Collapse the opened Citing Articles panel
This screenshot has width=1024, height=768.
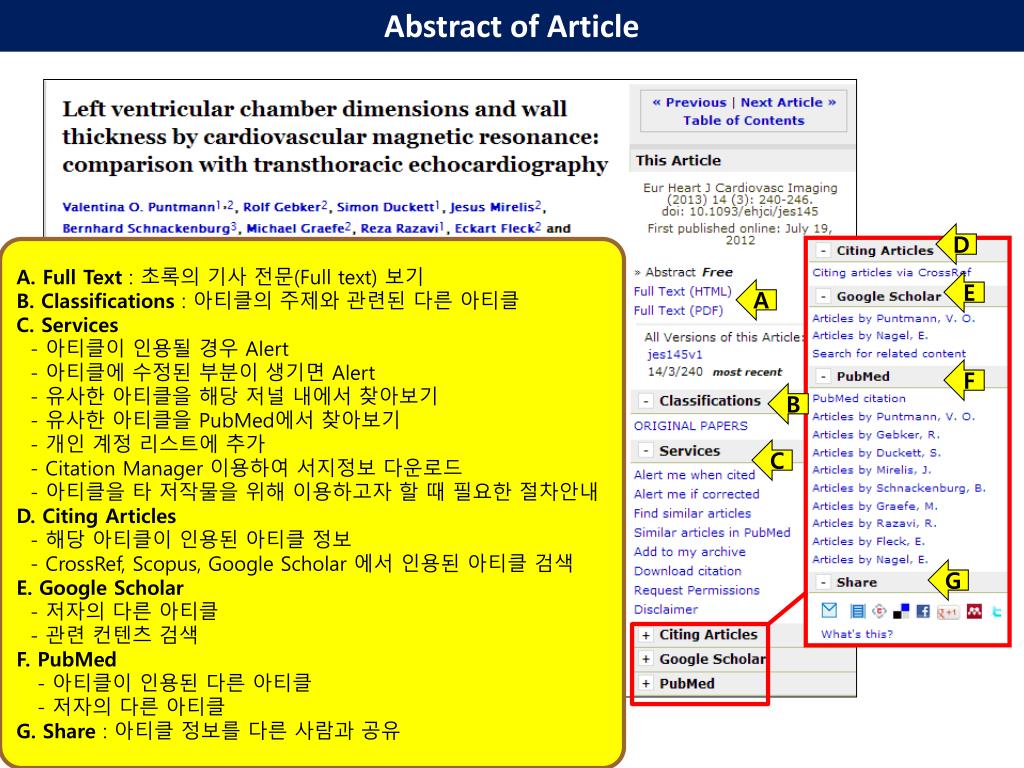tap(824, 251)
